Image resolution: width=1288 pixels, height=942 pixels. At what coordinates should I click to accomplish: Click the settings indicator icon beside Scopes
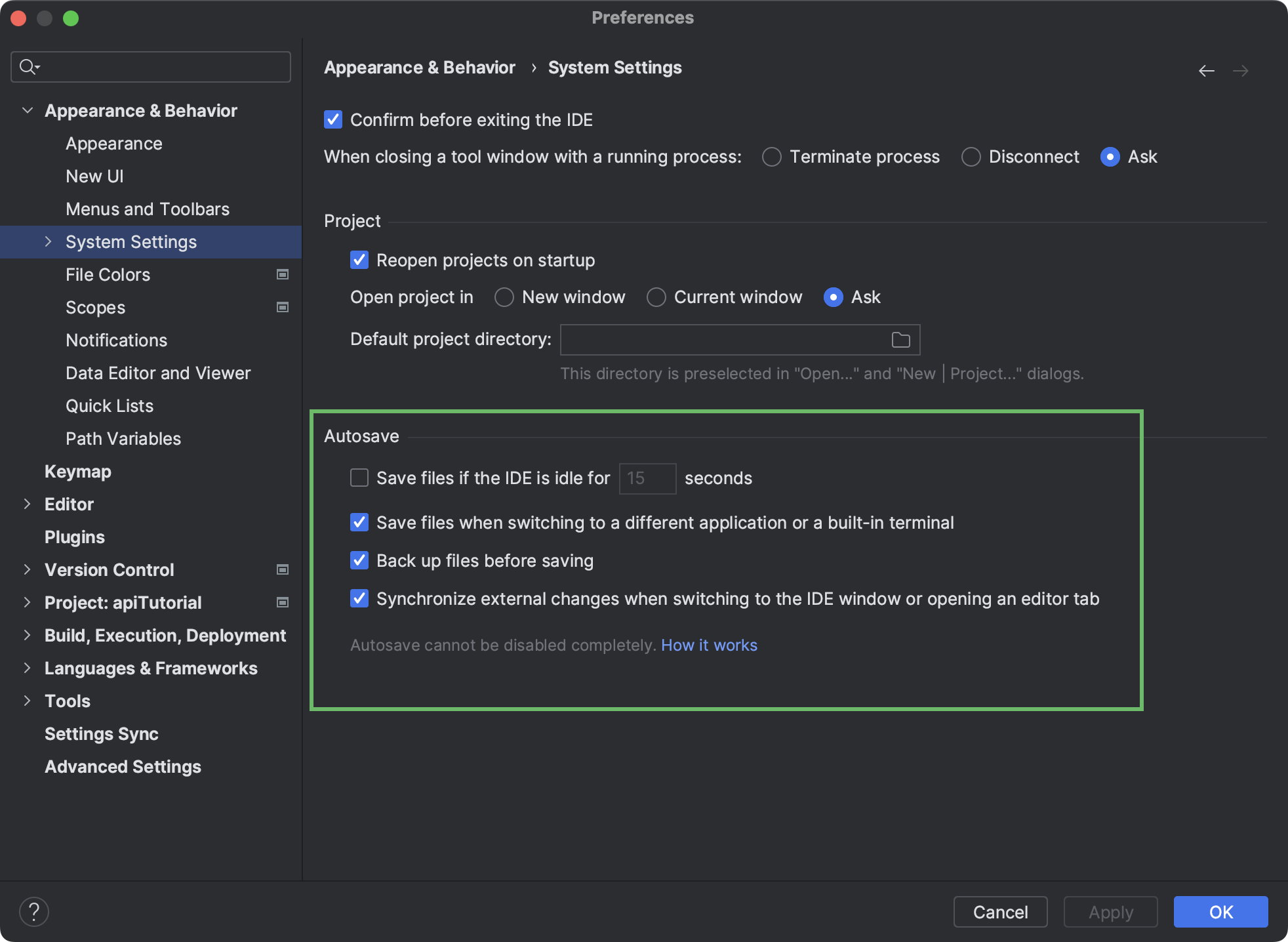[x=282, y=307]
